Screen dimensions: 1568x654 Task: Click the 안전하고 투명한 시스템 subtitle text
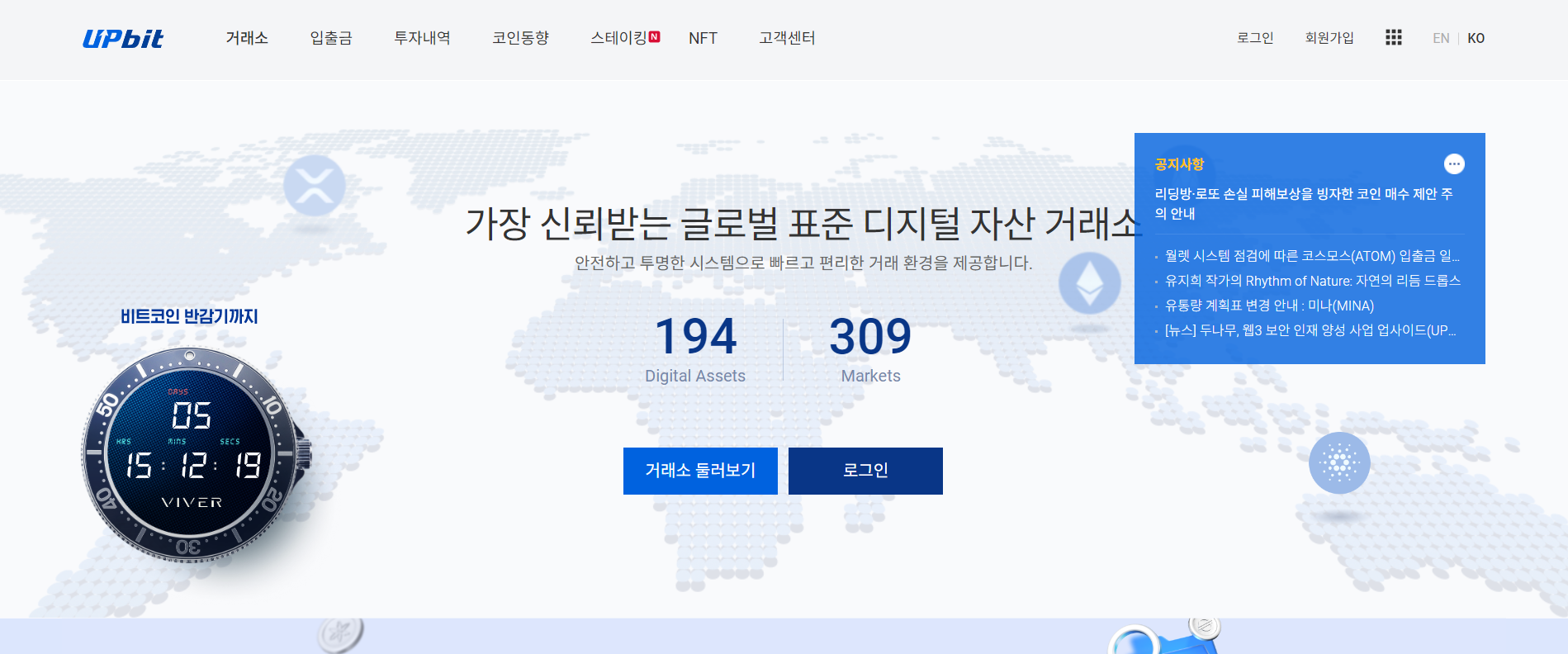[x=803, y=263]
